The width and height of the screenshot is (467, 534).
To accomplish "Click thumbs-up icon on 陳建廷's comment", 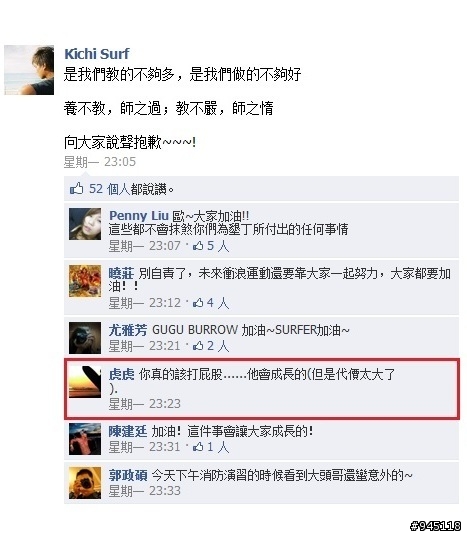I will pyautogui.click(x=198, y=446).
